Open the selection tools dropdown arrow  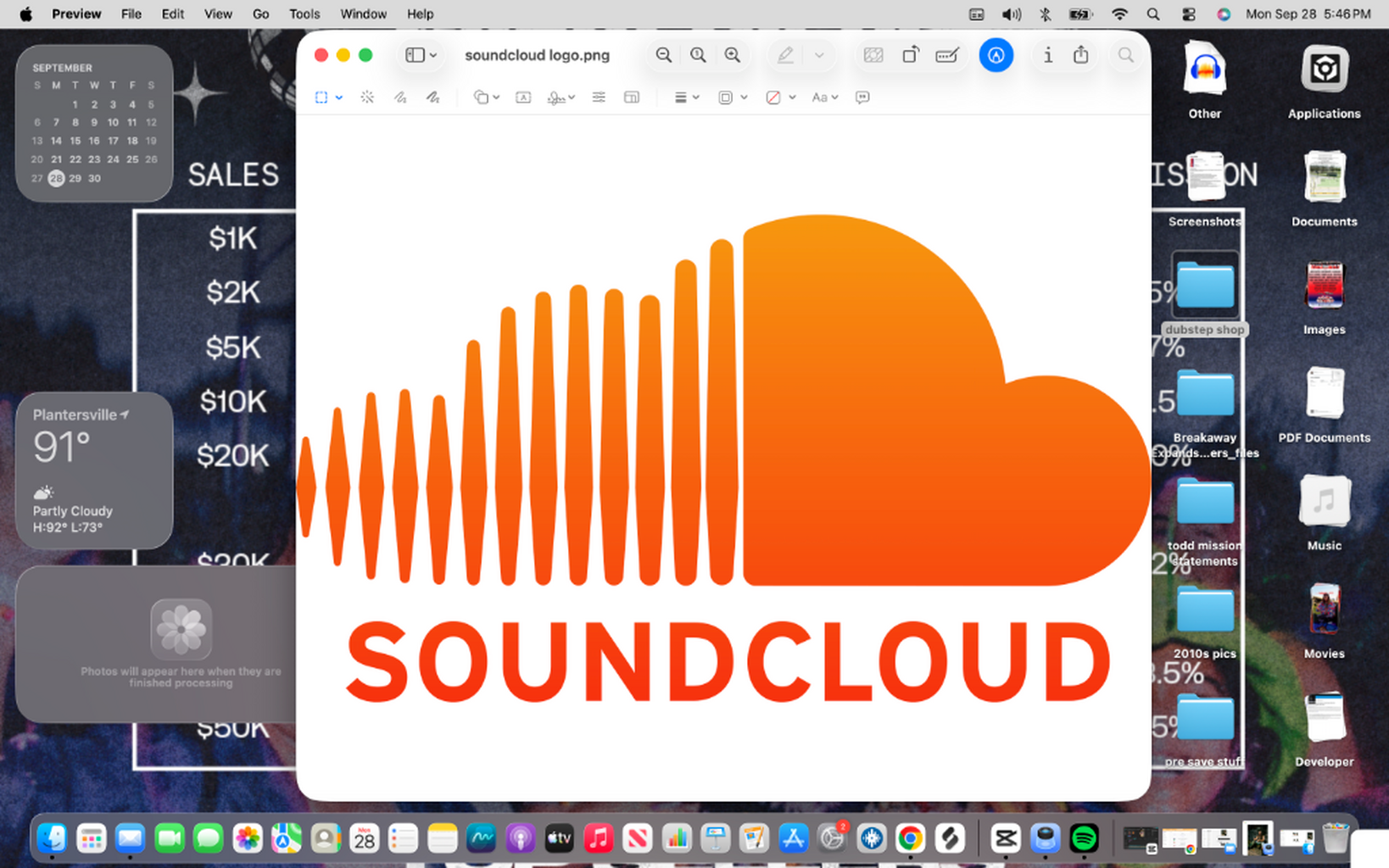339,97
